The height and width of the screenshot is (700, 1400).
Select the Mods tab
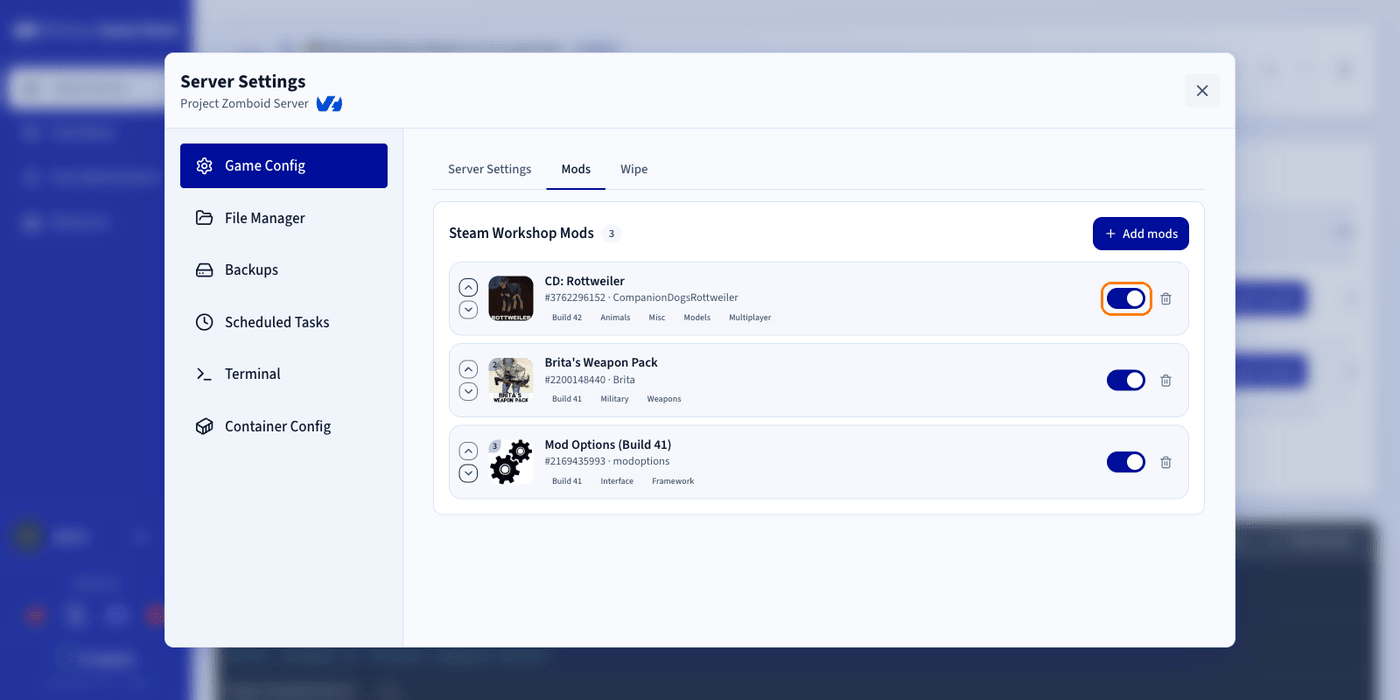click(x=576, y=169)
